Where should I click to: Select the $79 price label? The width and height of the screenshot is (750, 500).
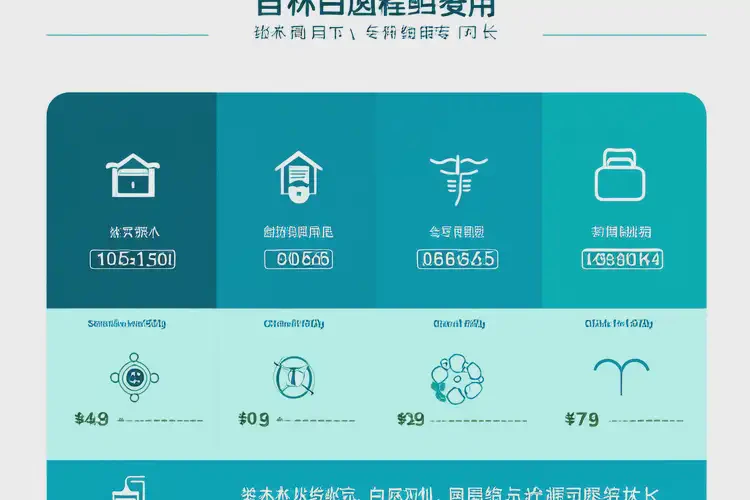(582, 419)
